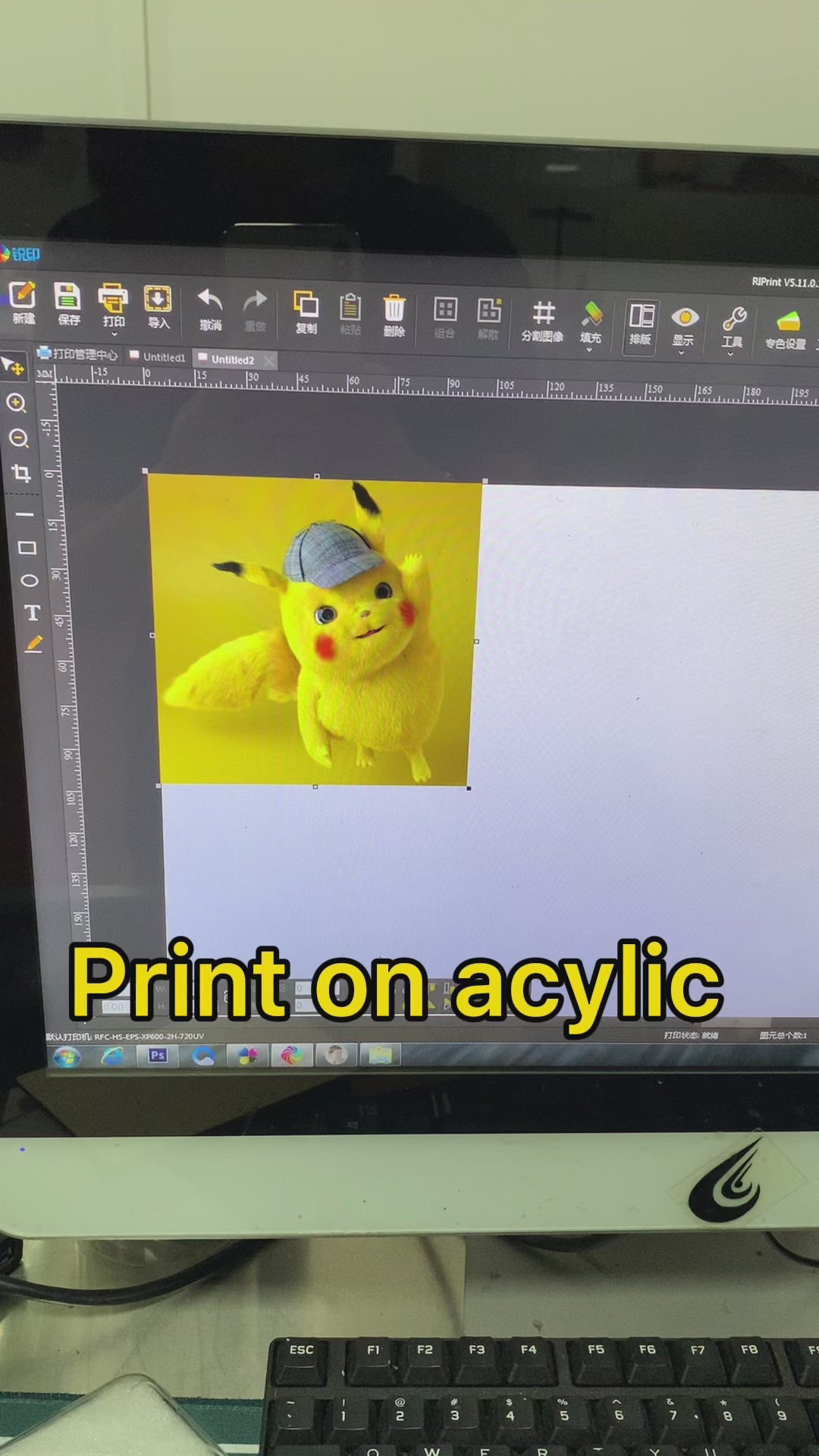Click the bottom-right corner handle of the image
Viewport: 819px width, 1456px height.
tap(469, 789)
